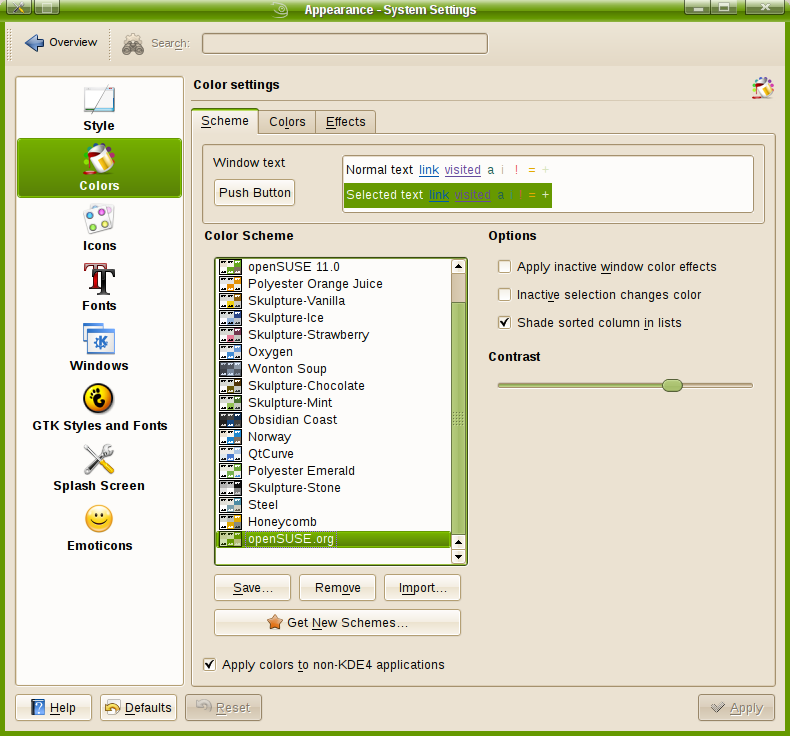Viewport: 790px width, 736px height.
Task: Click the Color settings header paint icon
Action: (763, 88)
